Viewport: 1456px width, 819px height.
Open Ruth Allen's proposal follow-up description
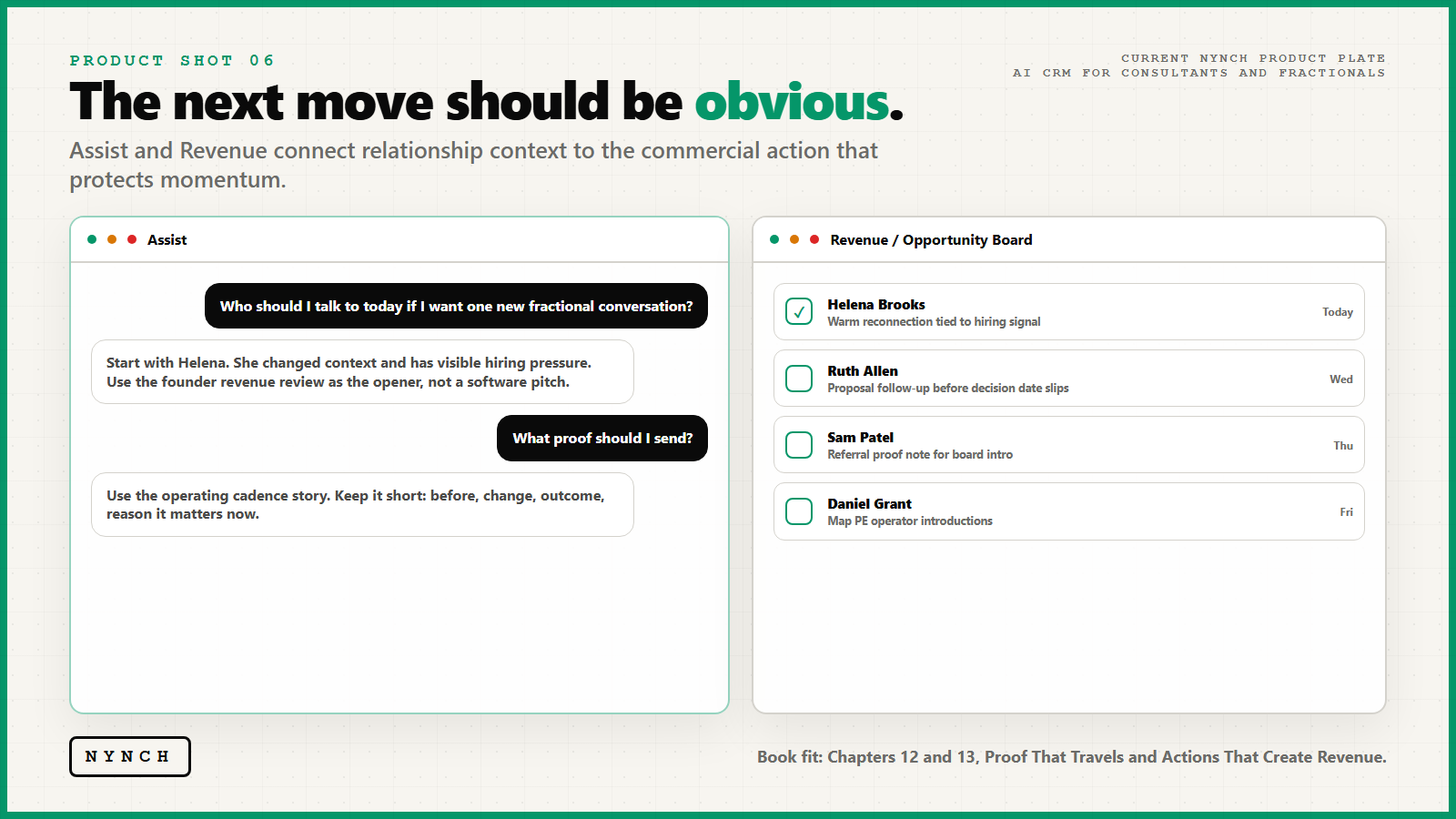pyautogui.click(x=948, y=389)
